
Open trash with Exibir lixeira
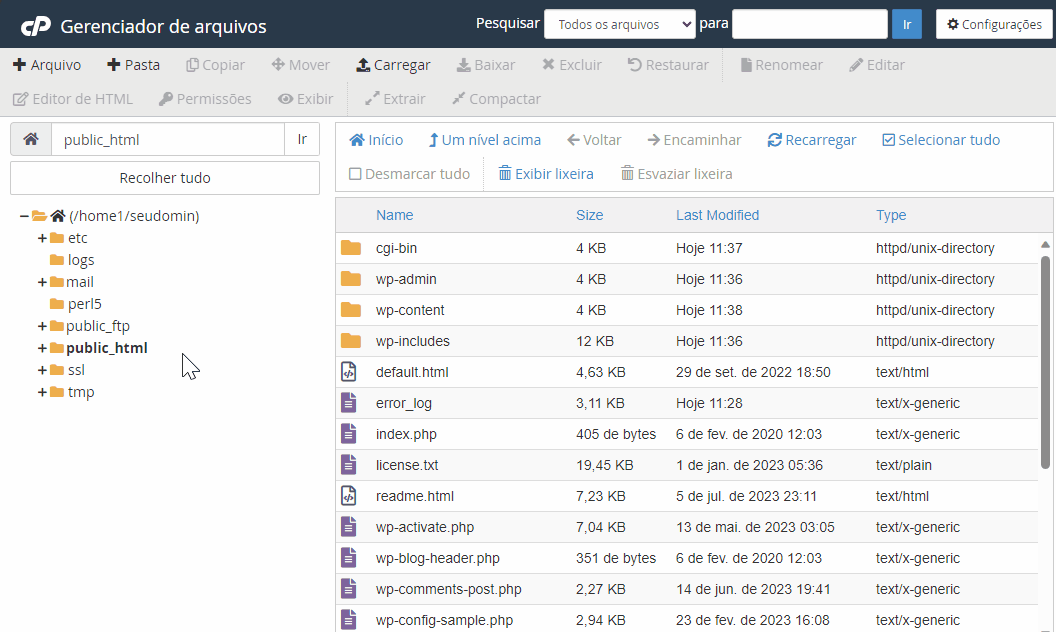(x=546, y=174)
